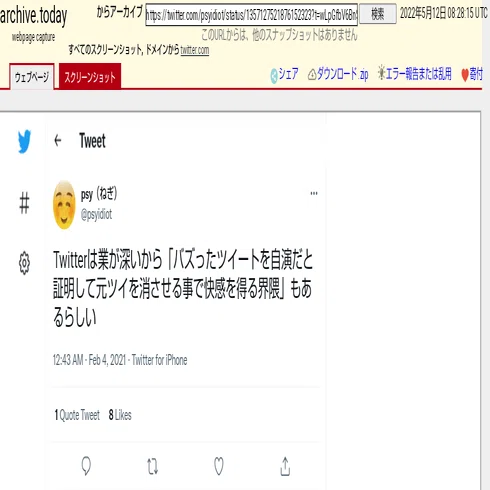Click the archive.today logo
This screenshot has height=490, width=490.
pos(33,16)
